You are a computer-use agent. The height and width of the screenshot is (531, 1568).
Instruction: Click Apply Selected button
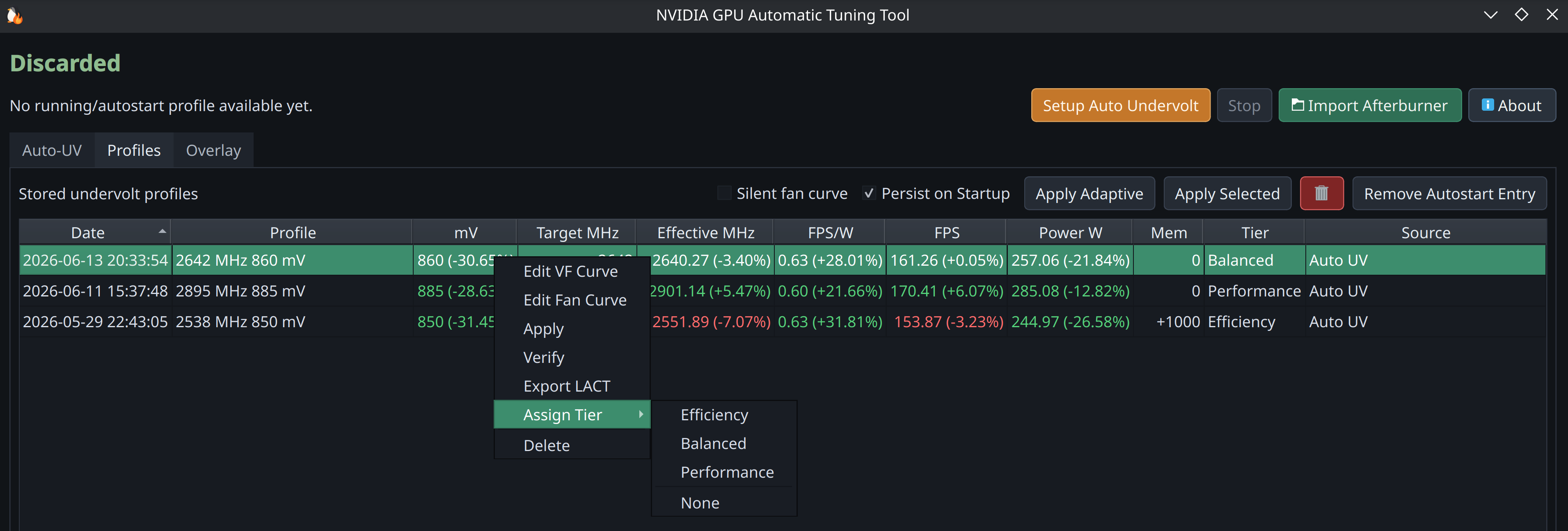click(1227, 194)
